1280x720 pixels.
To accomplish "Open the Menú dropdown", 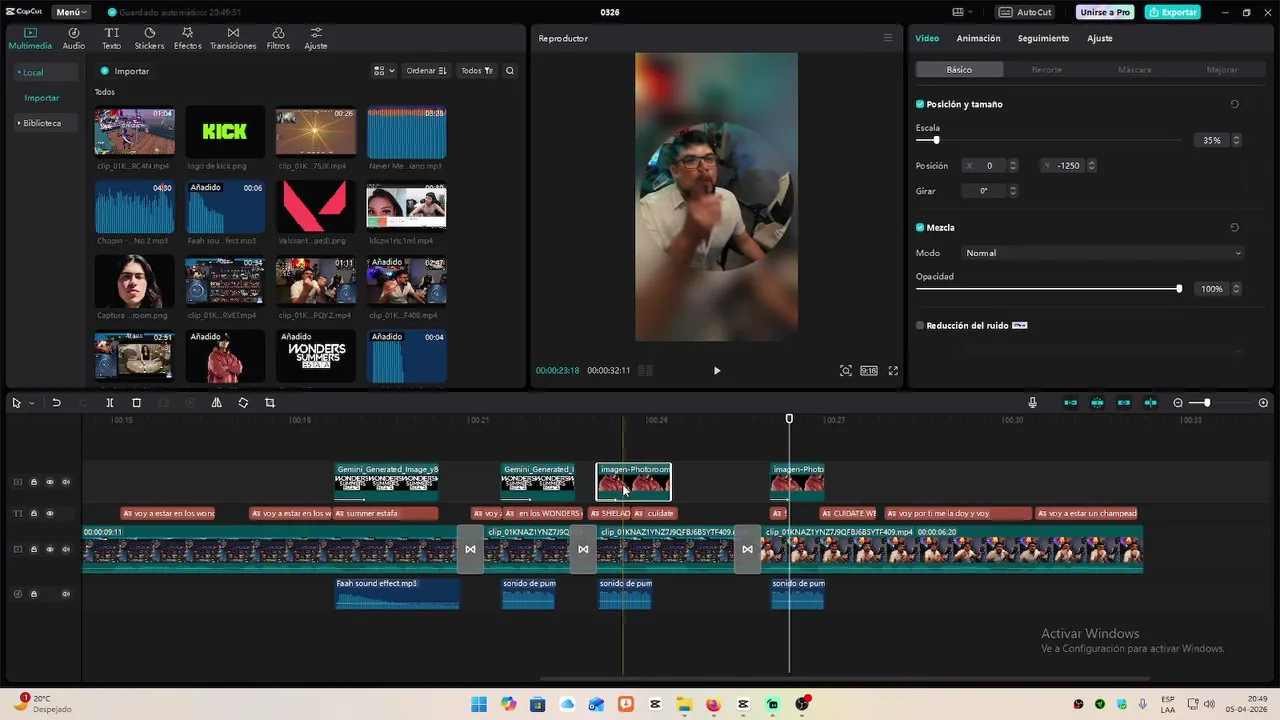I will click(x=71, y=12).
